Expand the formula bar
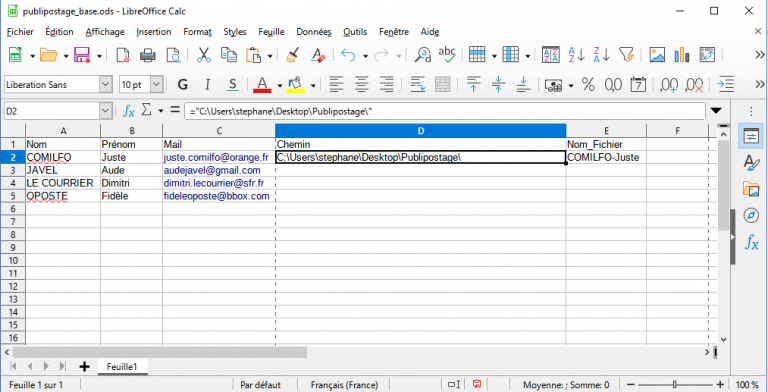The height and width of the screenshot is (392, 768). 717,111
